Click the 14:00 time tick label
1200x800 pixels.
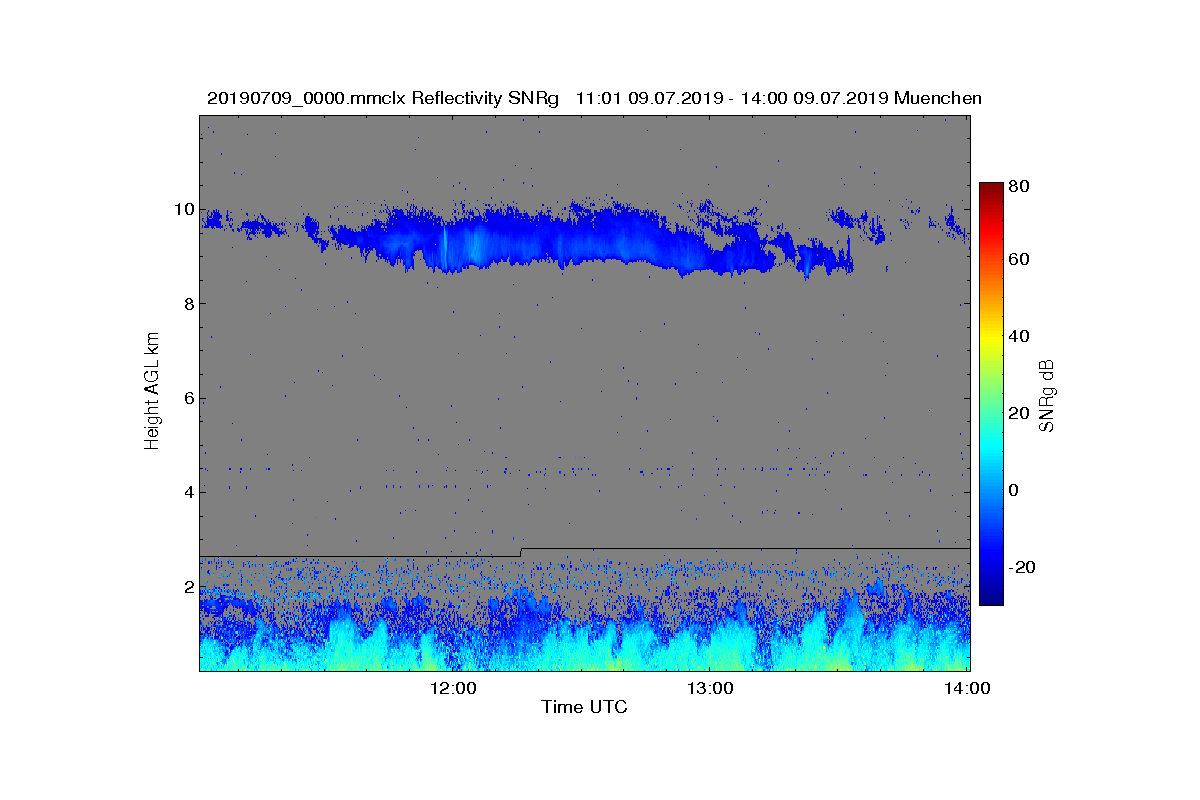968,688
